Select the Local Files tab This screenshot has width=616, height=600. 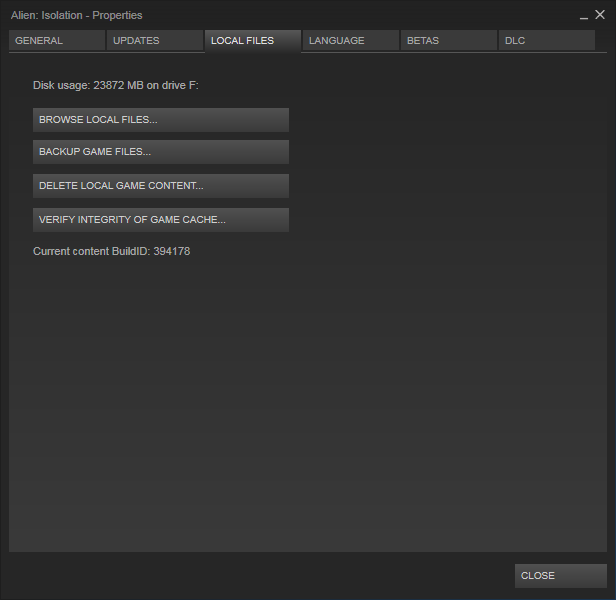[x=253, y=41]
